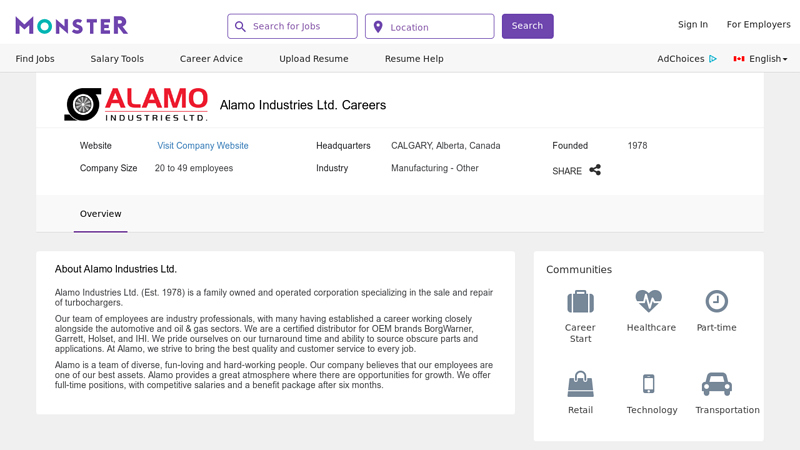Click the 'Founded' label
The width and height of the screenshot is (800, 450).
point(570,145)
